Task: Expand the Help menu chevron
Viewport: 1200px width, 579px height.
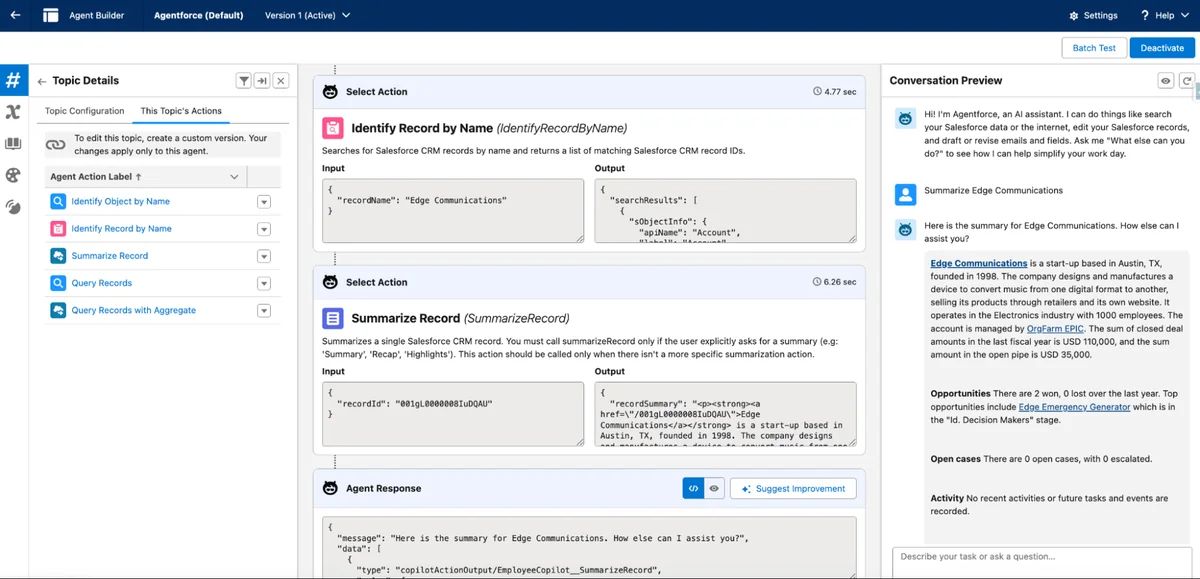Action: point(1185,16)
